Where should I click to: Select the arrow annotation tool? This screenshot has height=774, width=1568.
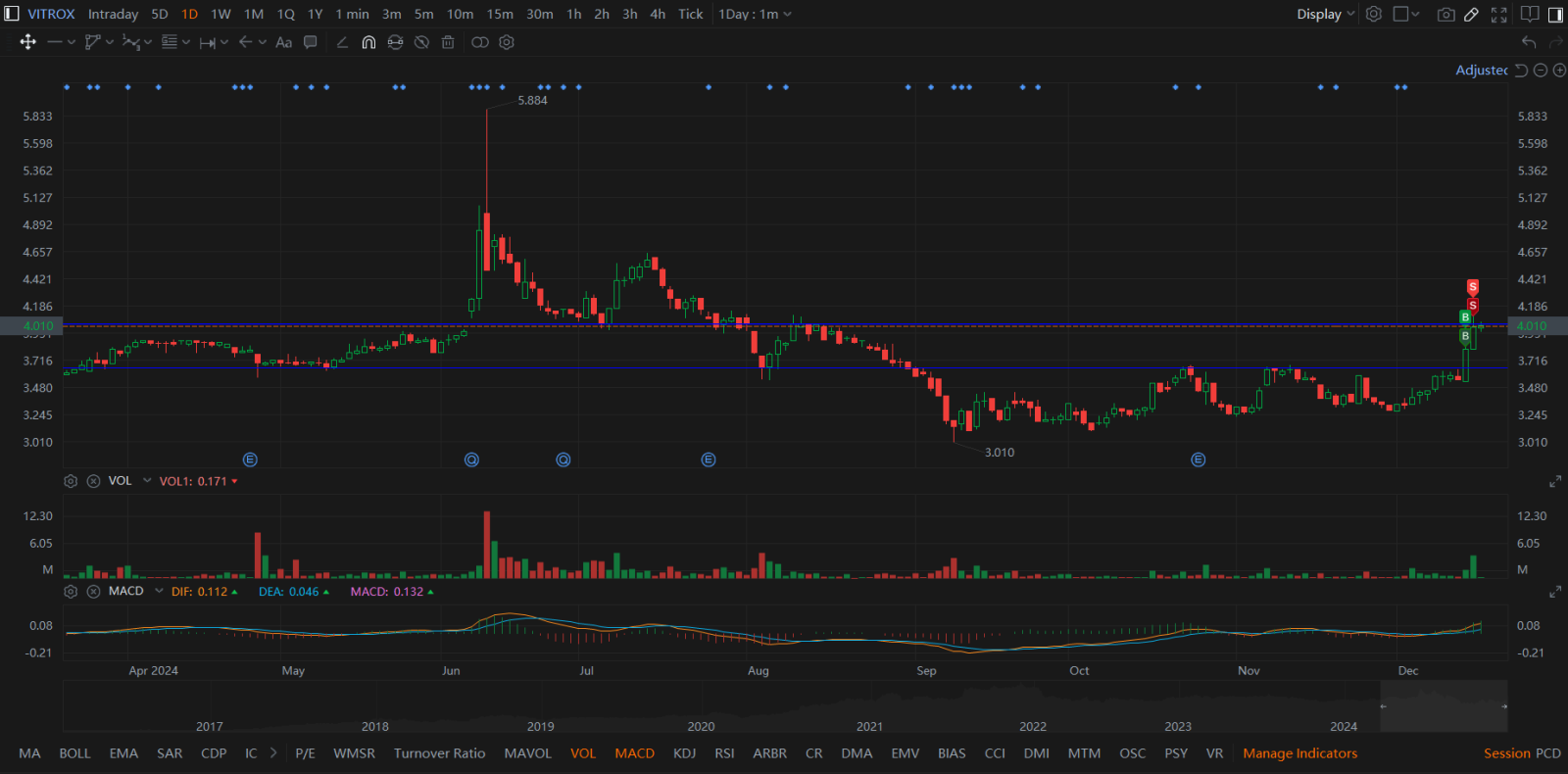[246, 42]
